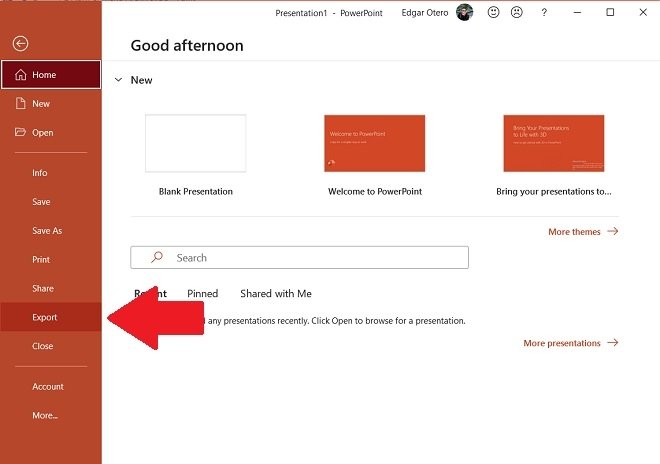This screenshot has width=660, height=464.
Task: Click Edgar Otero profile picture
Action: (x=465, y=12)
